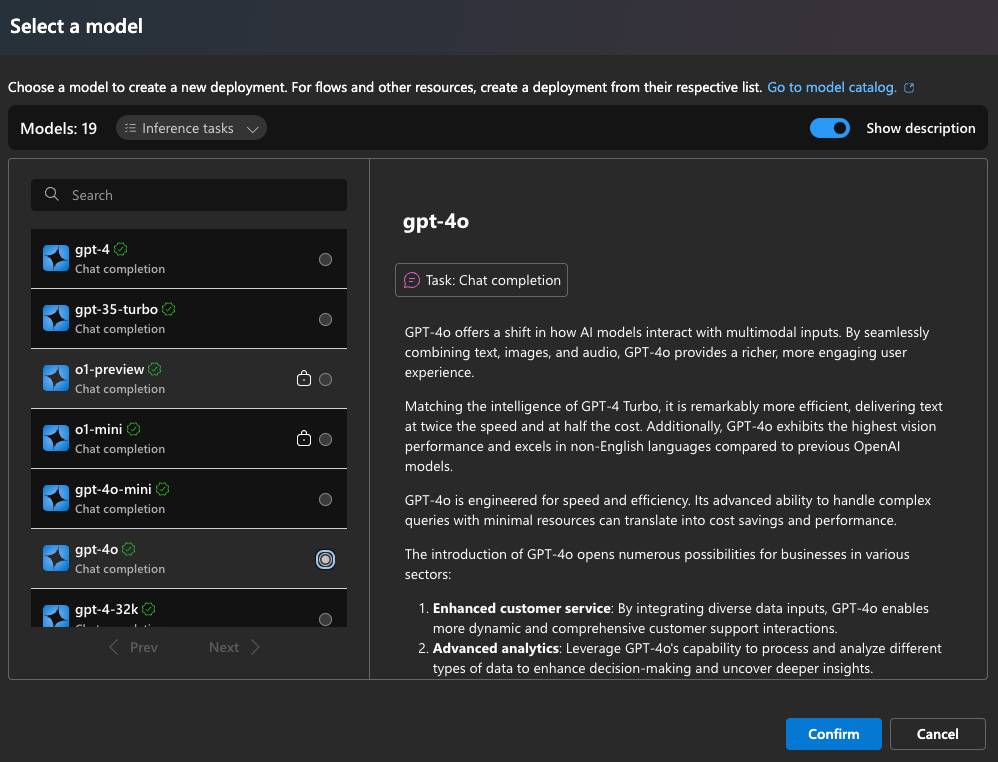Viewport: 998px width, 762px height.
Task: Click the chat bubble icon in Task label
Action: 411,281
